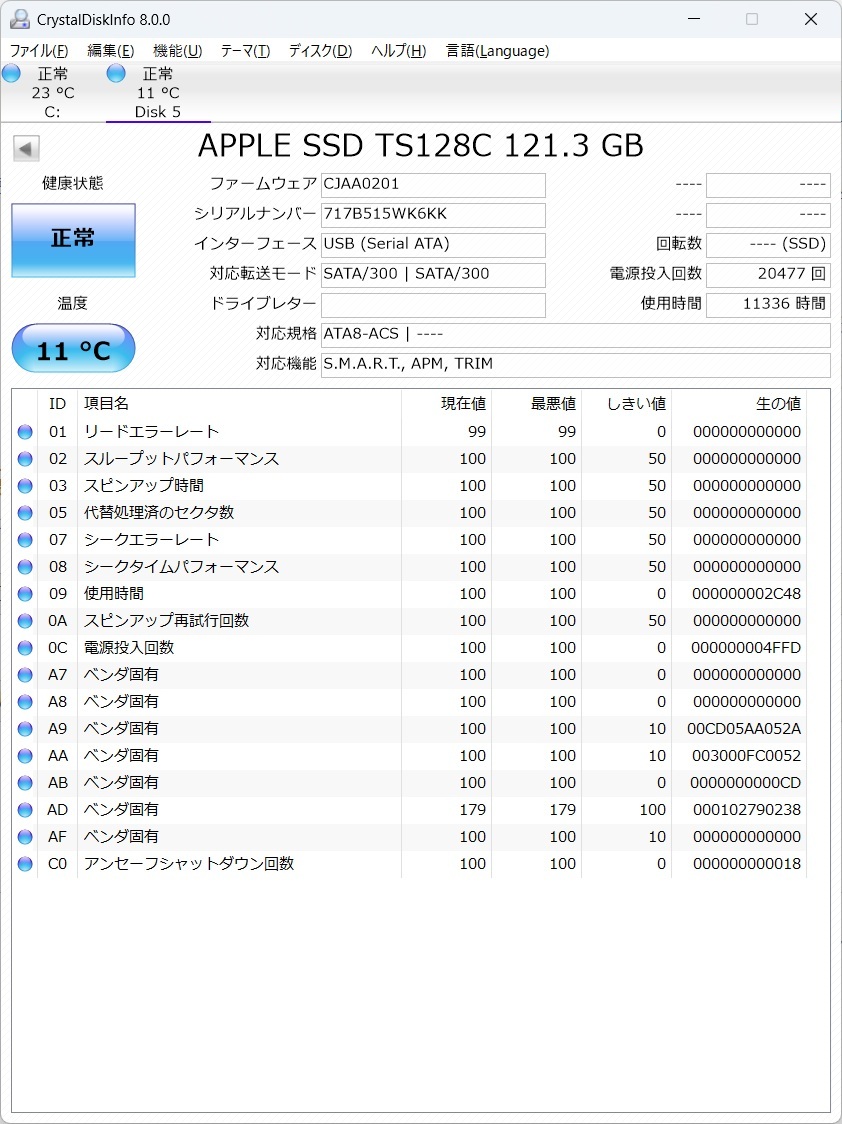
Task: Click the status icon for row 0C
Action: click(x=25, y=648)
